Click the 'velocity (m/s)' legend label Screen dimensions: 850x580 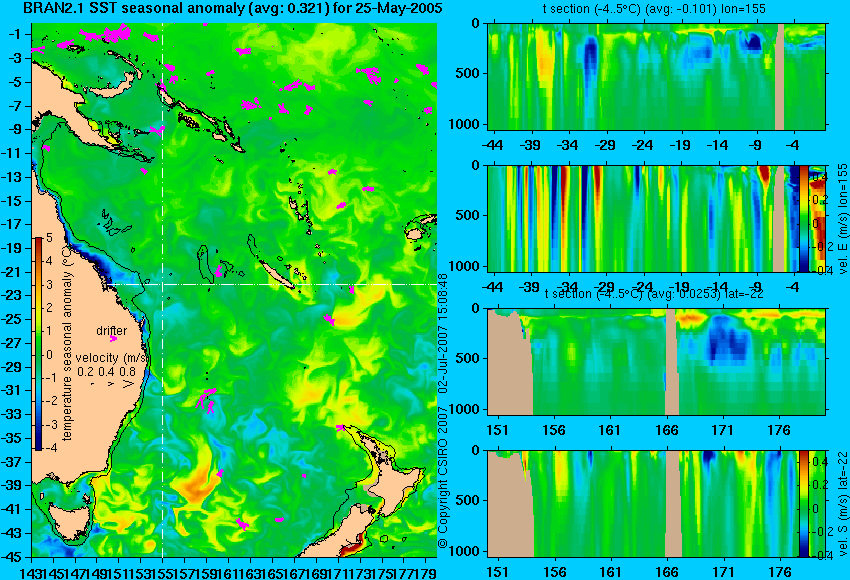[x=112, y=358]
